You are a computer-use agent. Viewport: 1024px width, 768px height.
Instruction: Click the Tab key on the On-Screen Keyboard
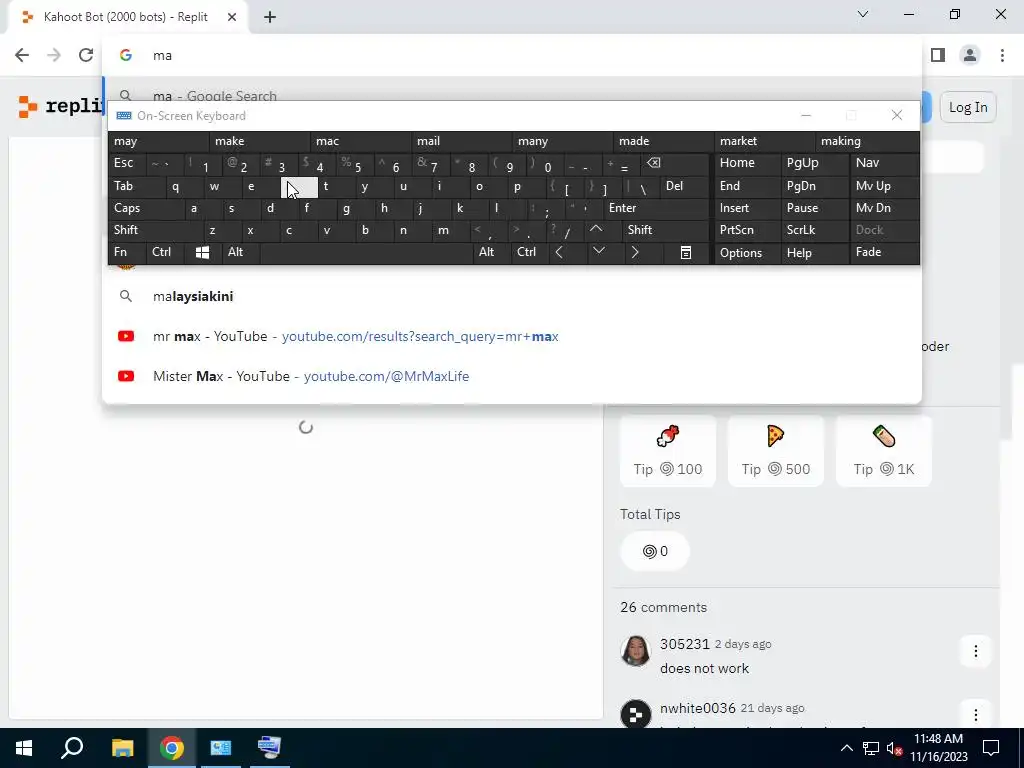136,186
